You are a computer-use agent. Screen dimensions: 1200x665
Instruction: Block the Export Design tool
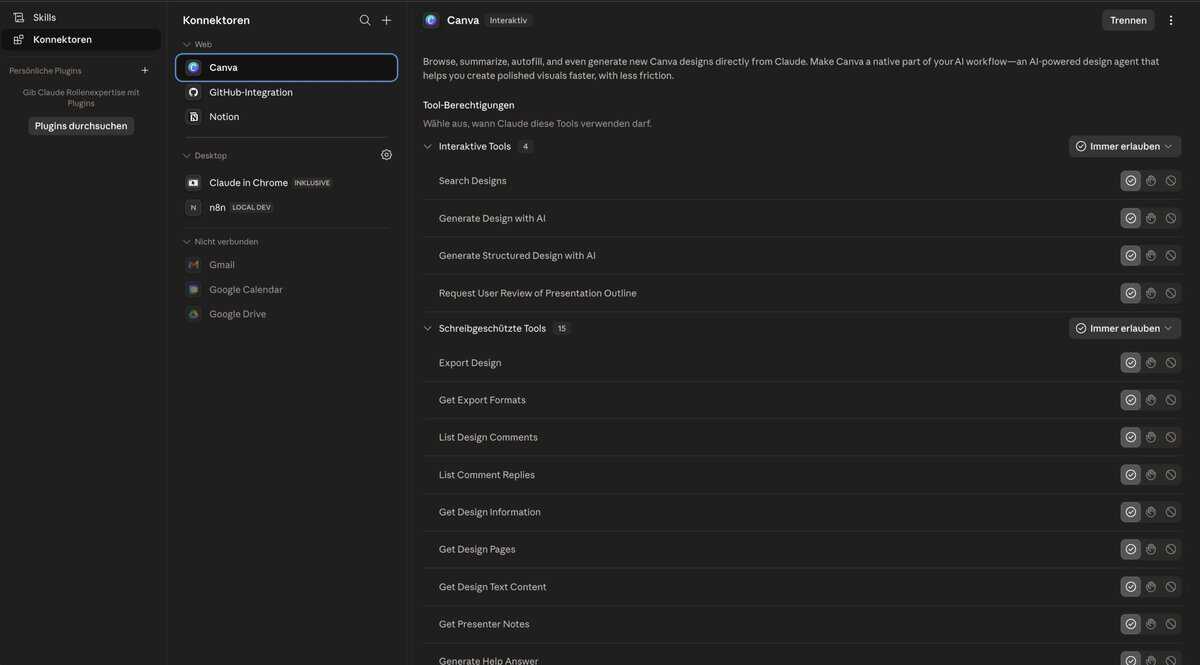click(x=1171, y=363)
